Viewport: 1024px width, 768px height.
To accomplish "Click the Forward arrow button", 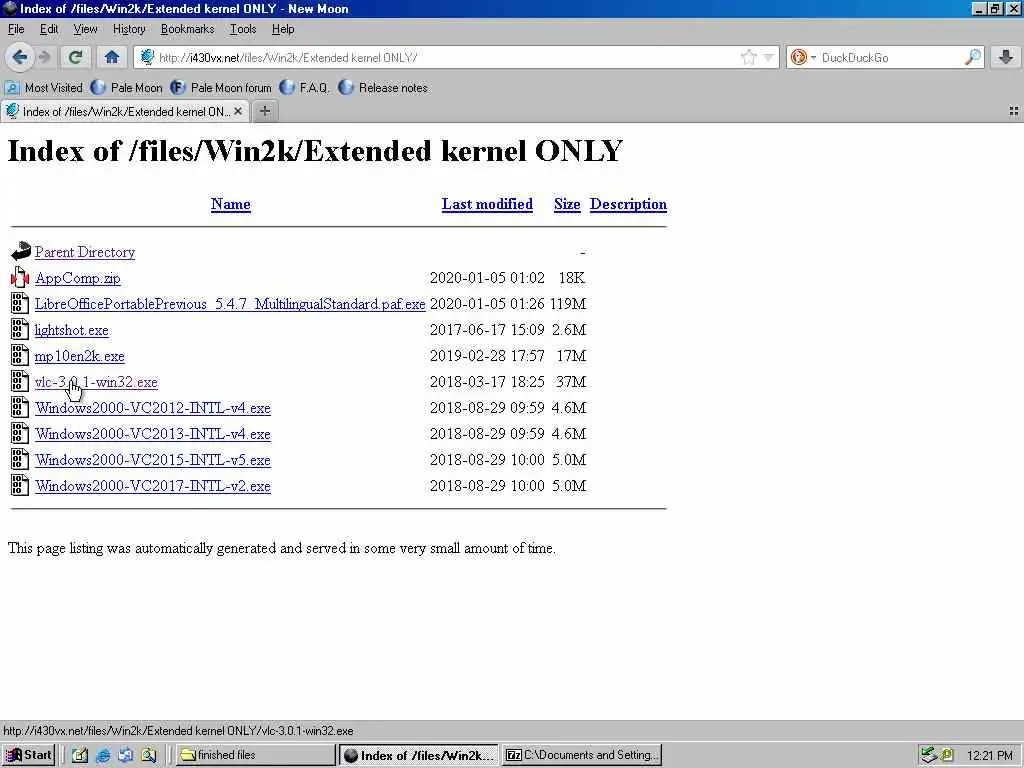I will 44,57.
